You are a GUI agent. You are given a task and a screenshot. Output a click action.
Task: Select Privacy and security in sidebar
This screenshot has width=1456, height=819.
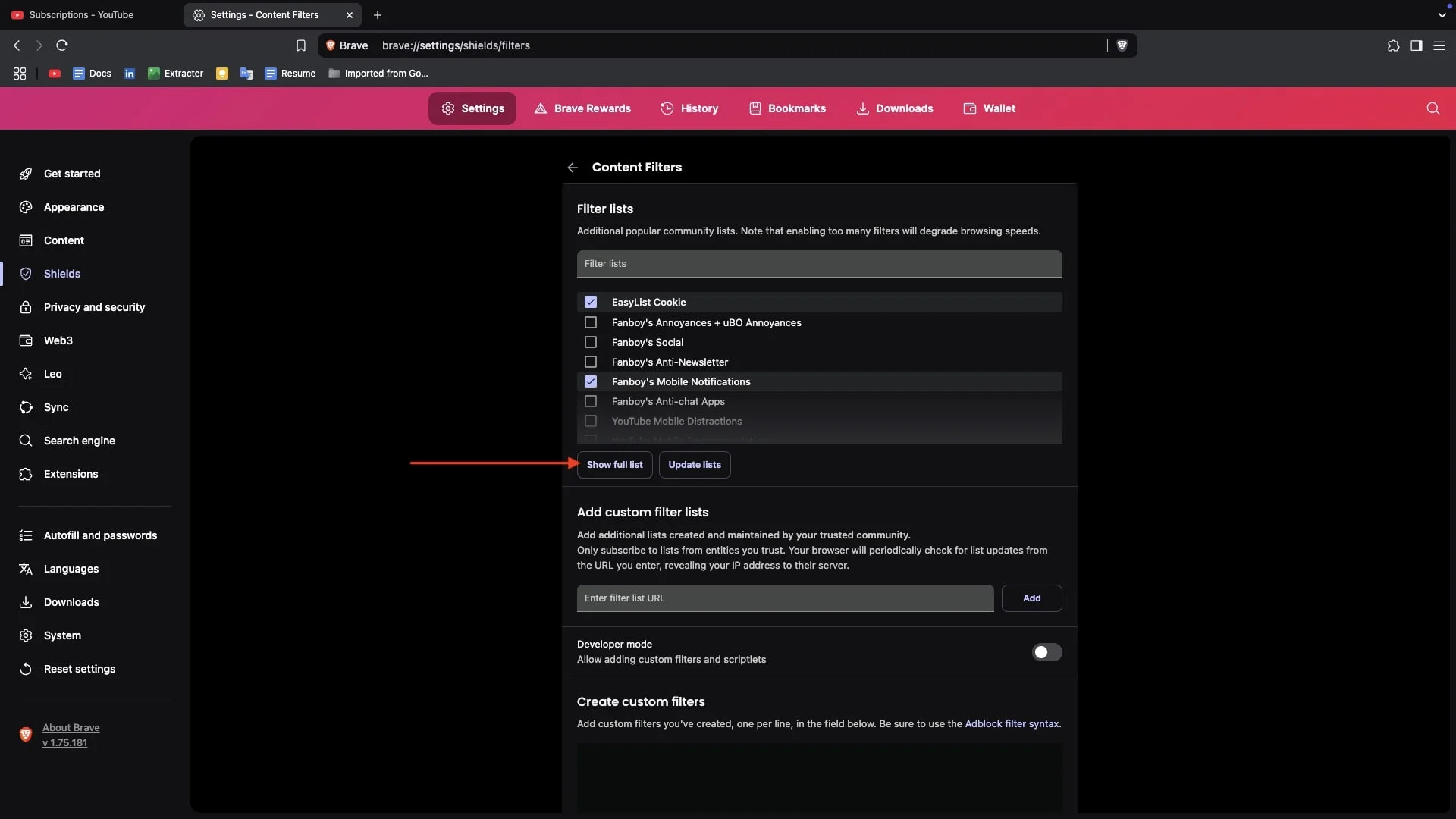(x=94, y=307)
